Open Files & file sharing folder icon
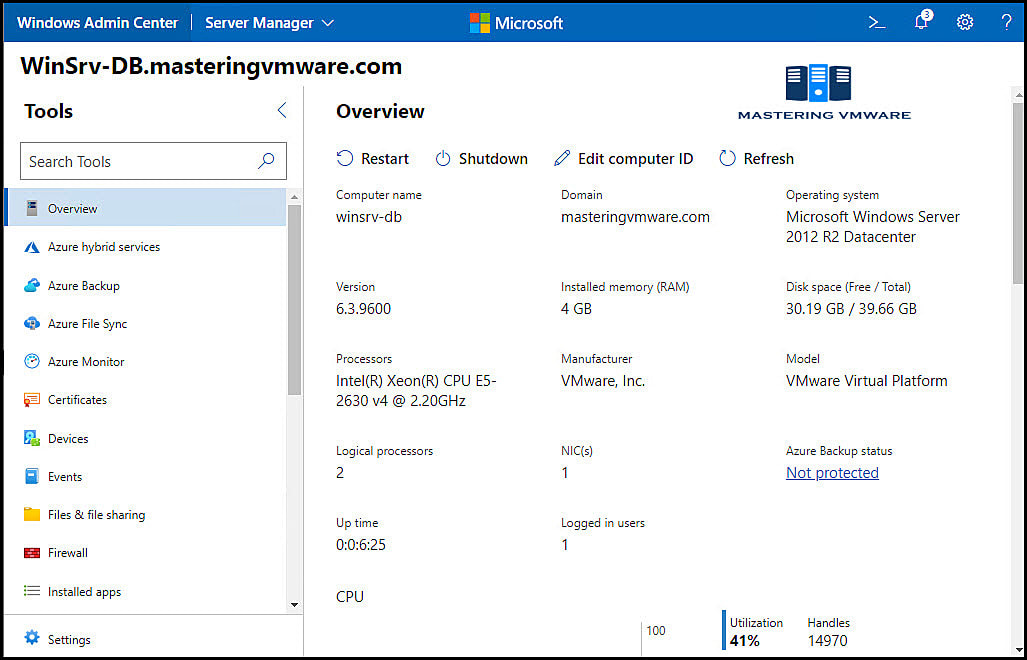 click(31, 515)
